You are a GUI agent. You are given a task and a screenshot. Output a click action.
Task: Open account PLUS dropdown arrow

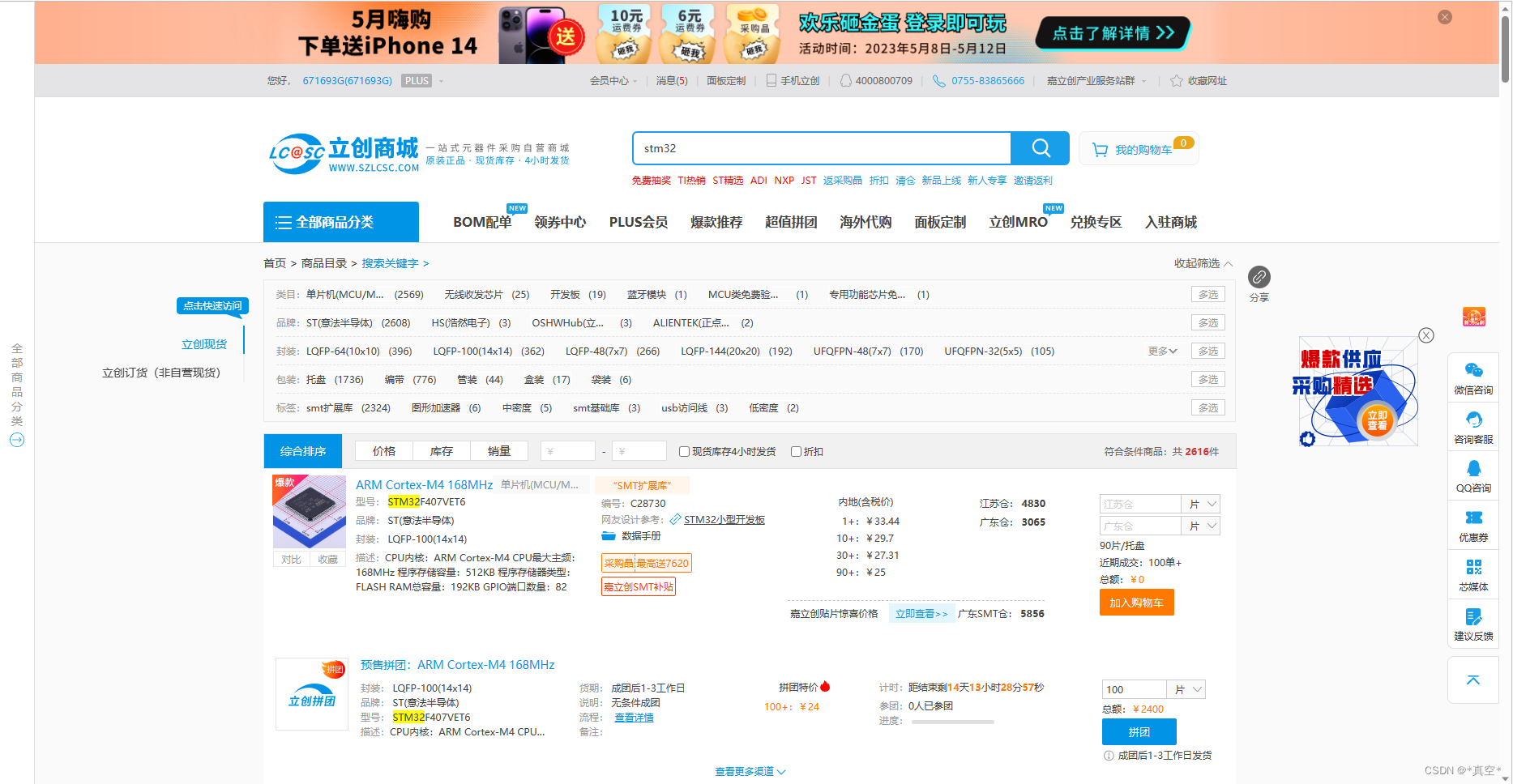pyautogui.click(x=441, y=81)
